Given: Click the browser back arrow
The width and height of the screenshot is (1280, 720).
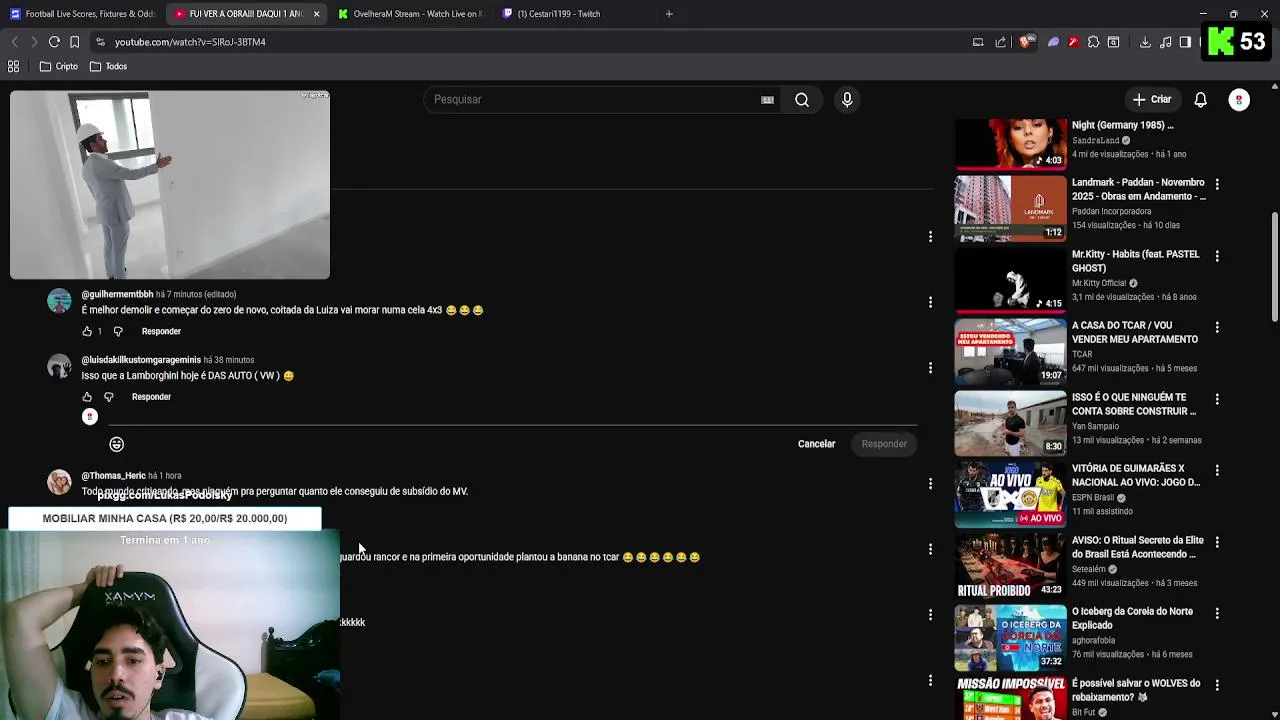Looking at the screenshot, I should pos(14,42).
